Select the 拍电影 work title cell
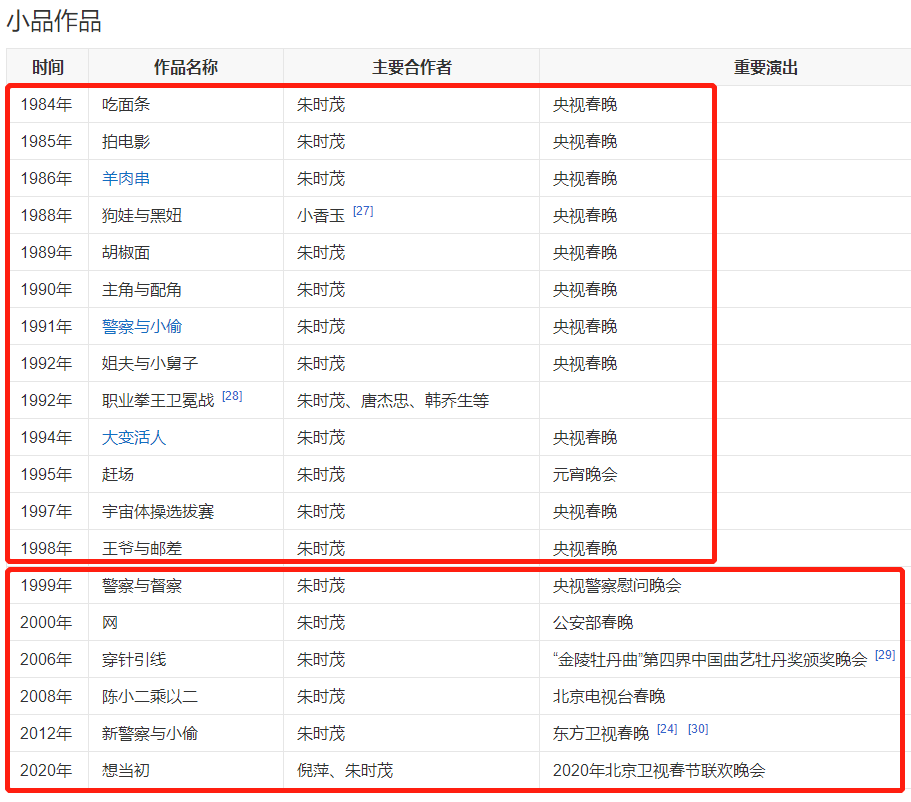The width and height of the screenshot is (911, 802). [124, 141]
